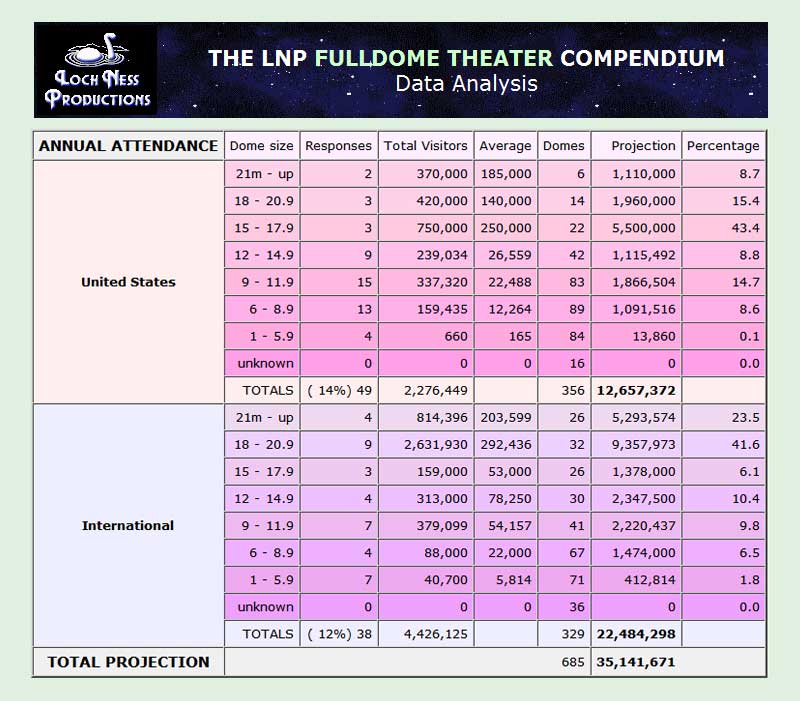Select the 140,000 average cell
This screenshot has height=701, width=800.
pyautogui.click(x=506, y=201)
